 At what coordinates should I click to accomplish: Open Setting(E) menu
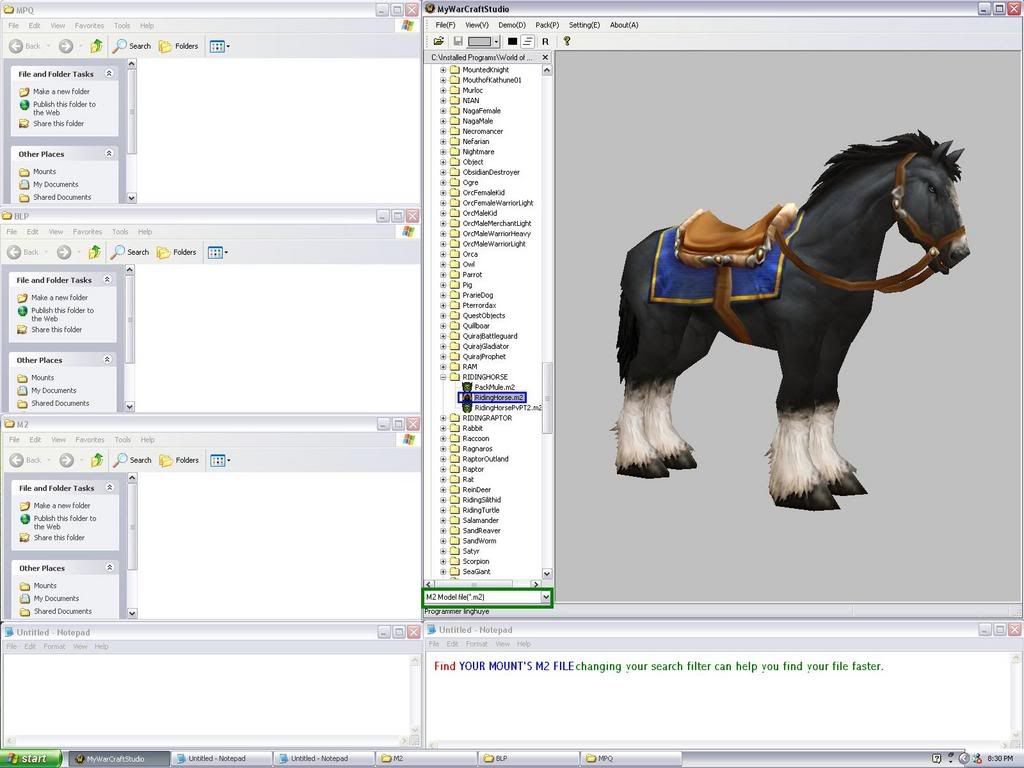[584, 25]
